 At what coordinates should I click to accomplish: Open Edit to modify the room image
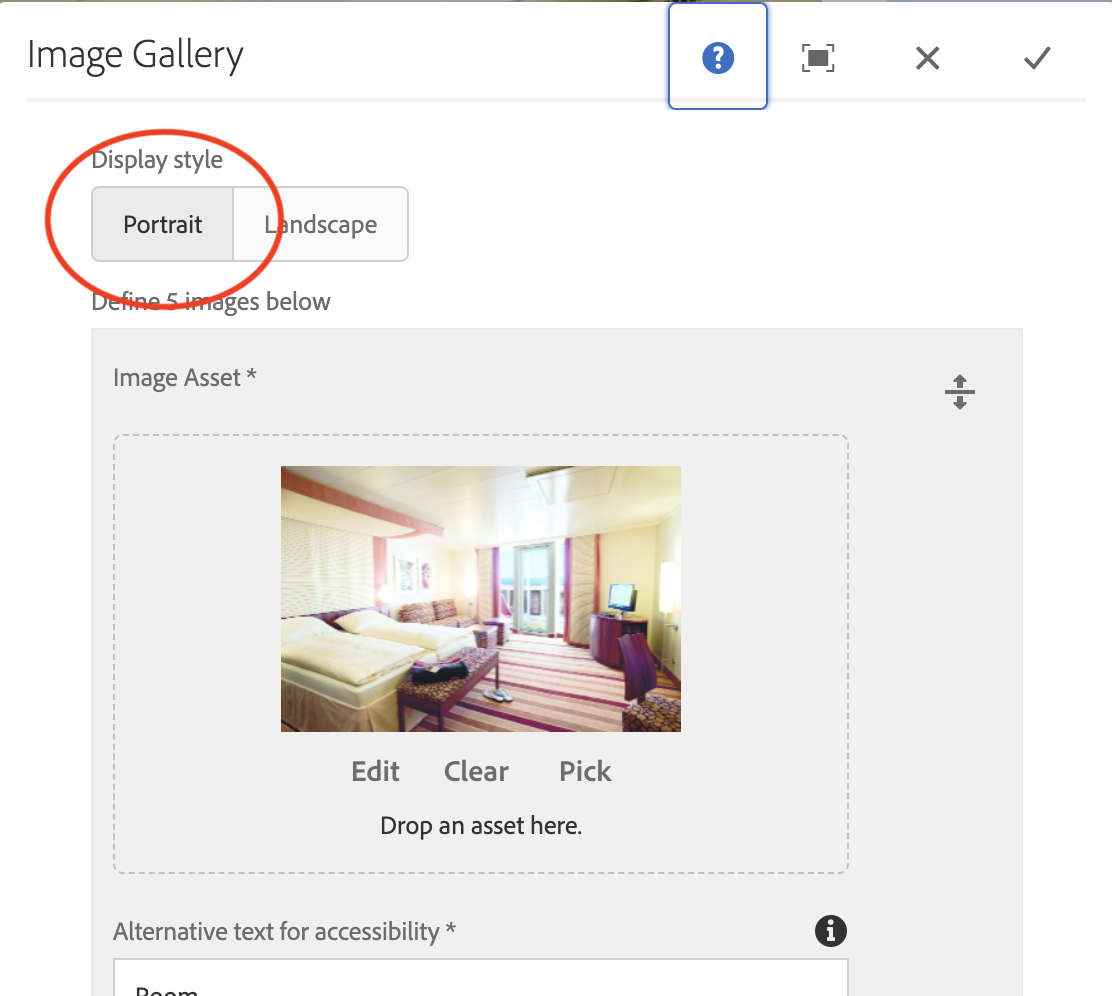(x=375, y=771)
